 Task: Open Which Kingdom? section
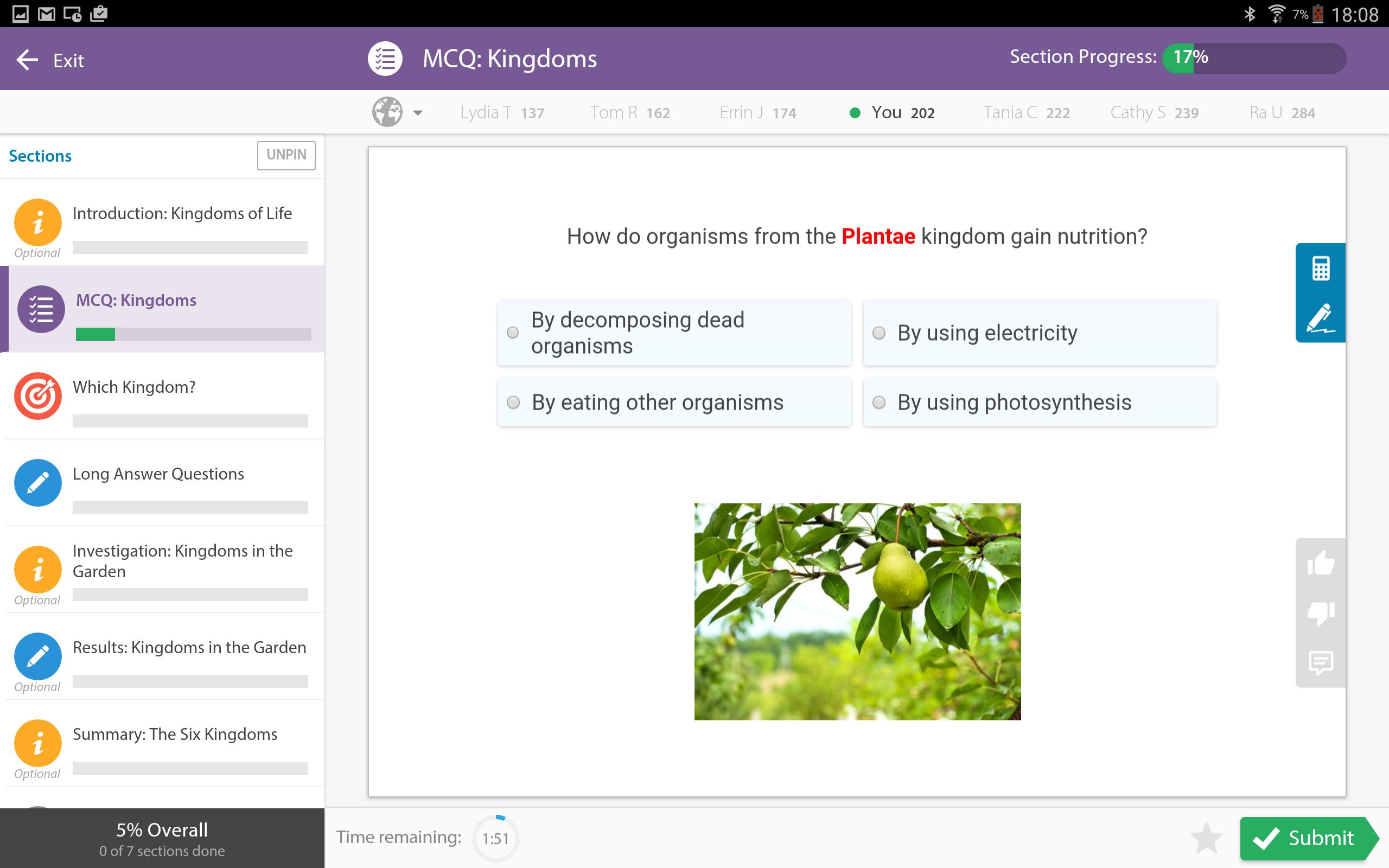click(162, 395)
